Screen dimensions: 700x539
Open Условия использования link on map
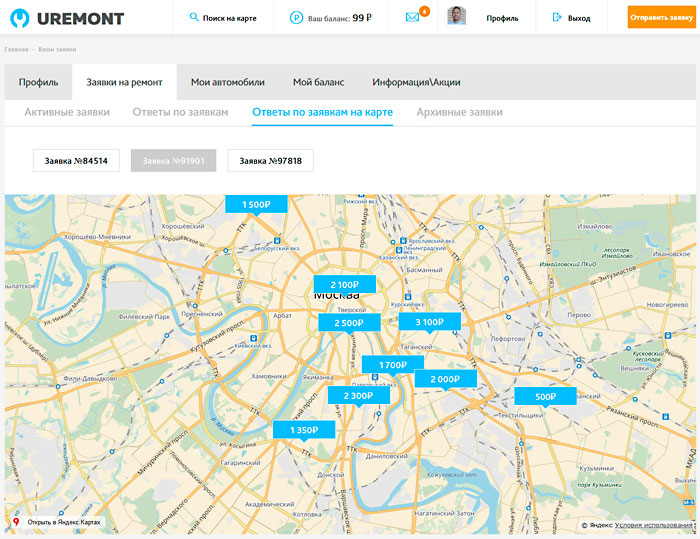tap(654, 524)
